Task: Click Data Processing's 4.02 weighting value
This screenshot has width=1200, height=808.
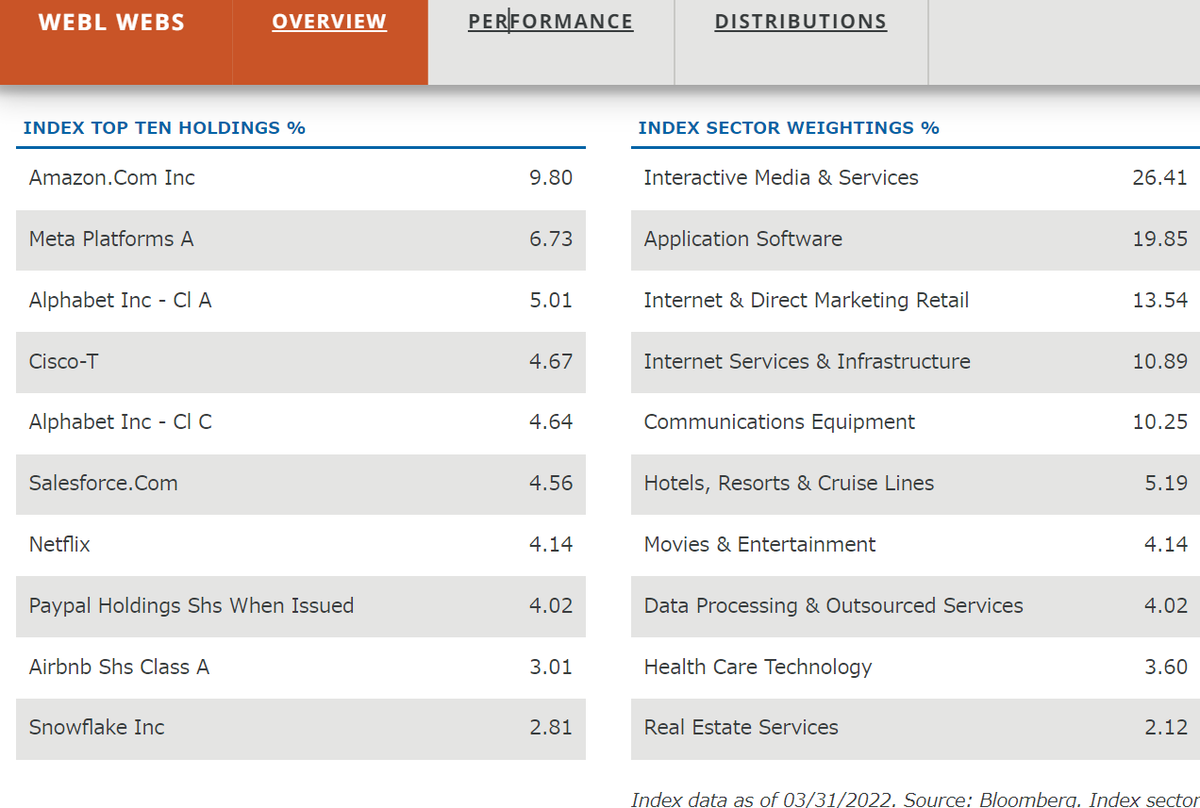Action: pos(1166,605)
